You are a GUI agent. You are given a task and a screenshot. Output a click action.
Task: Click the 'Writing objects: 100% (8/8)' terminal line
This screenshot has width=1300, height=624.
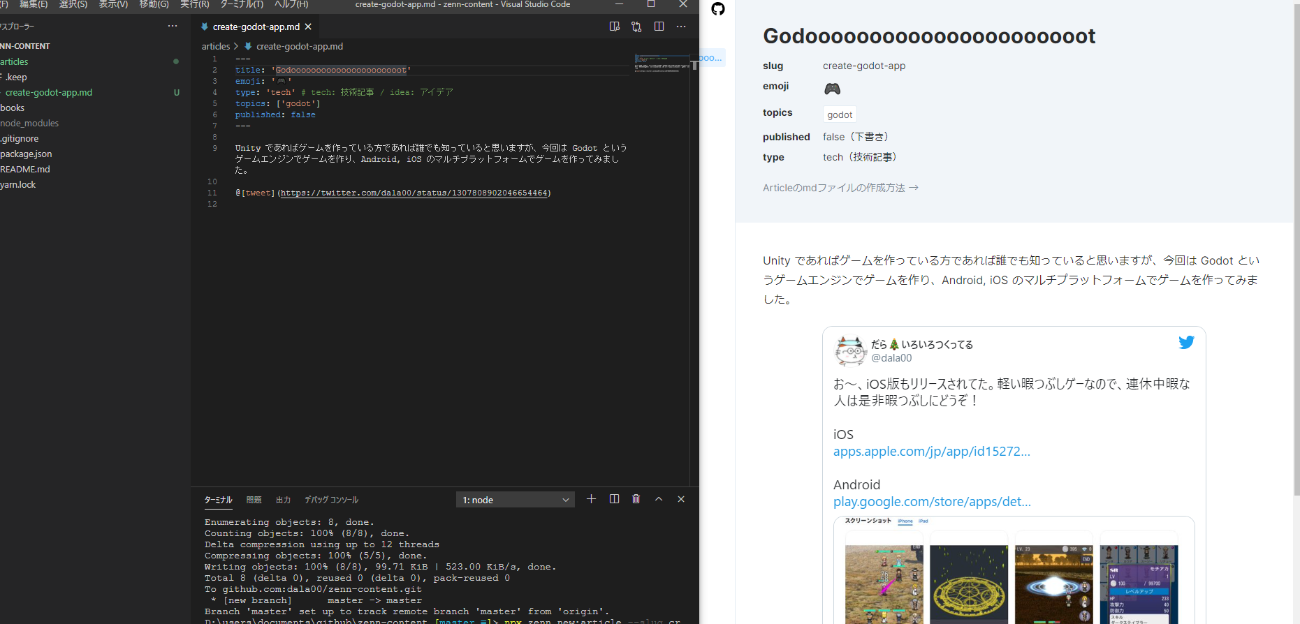tap(380, 567)
